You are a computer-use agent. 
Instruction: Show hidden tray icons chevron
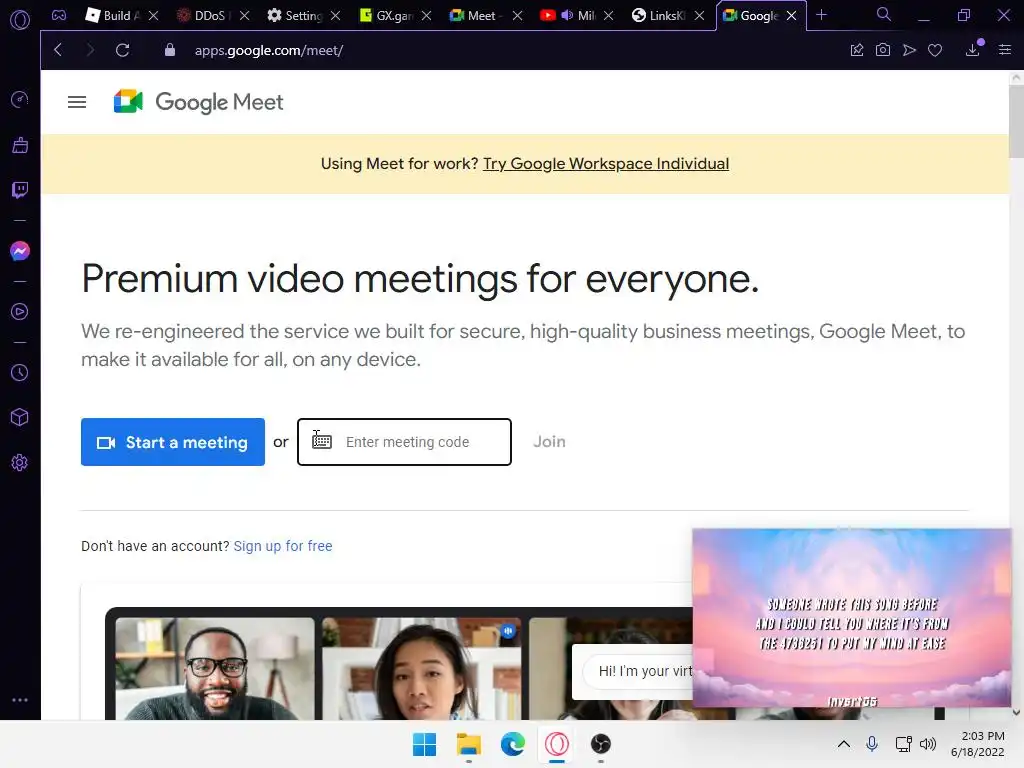844,744
